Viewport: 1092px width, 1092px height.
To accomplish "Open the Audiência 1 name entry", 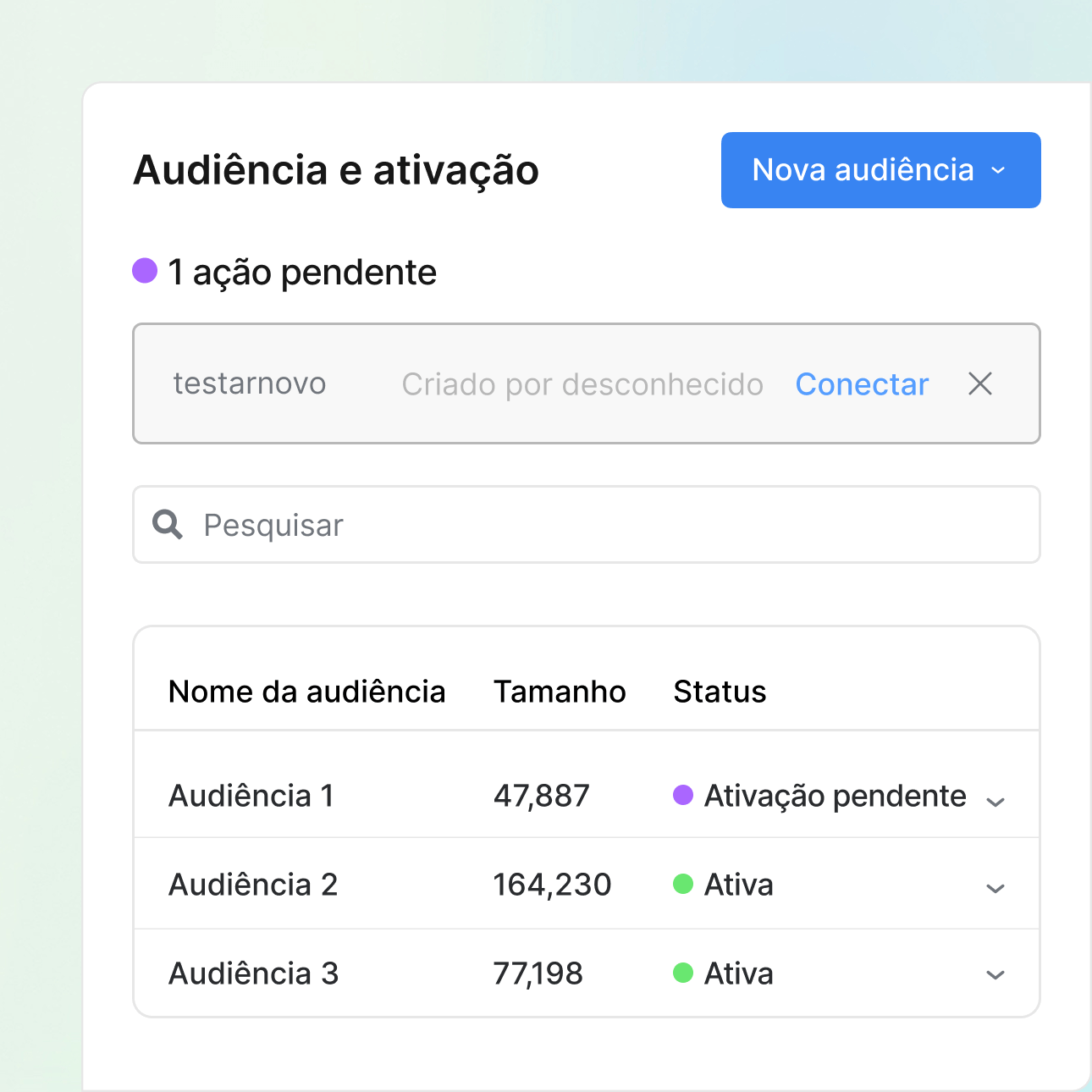I will point(251,796).
